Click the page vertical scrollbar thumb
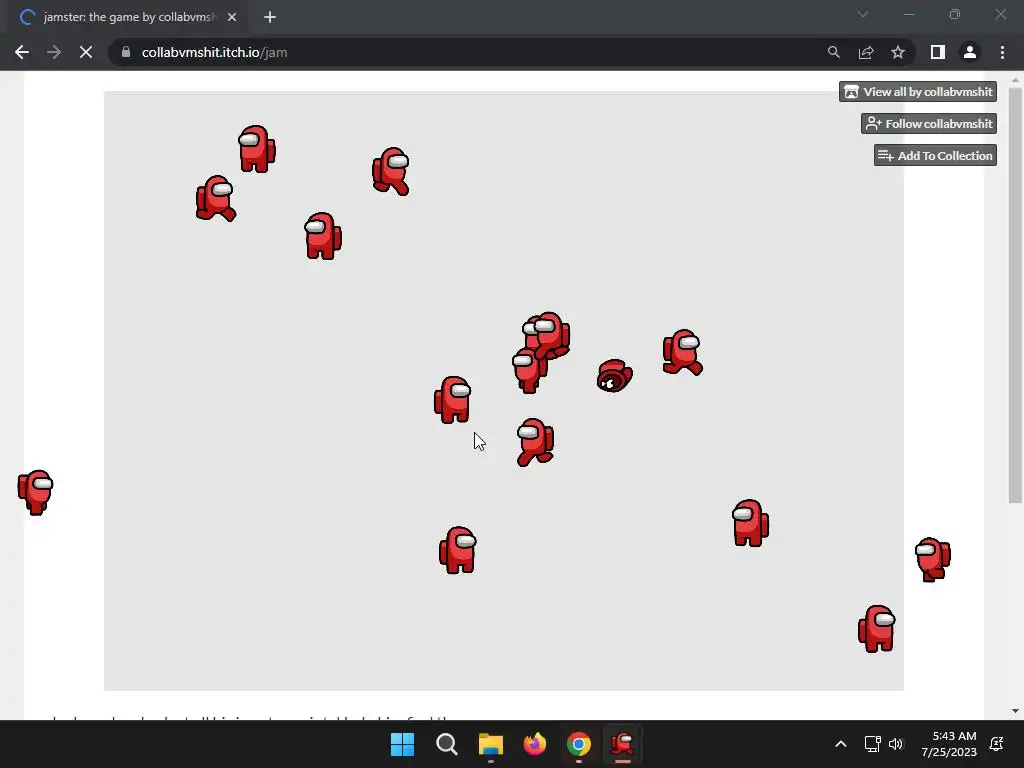 (1015, 295)
